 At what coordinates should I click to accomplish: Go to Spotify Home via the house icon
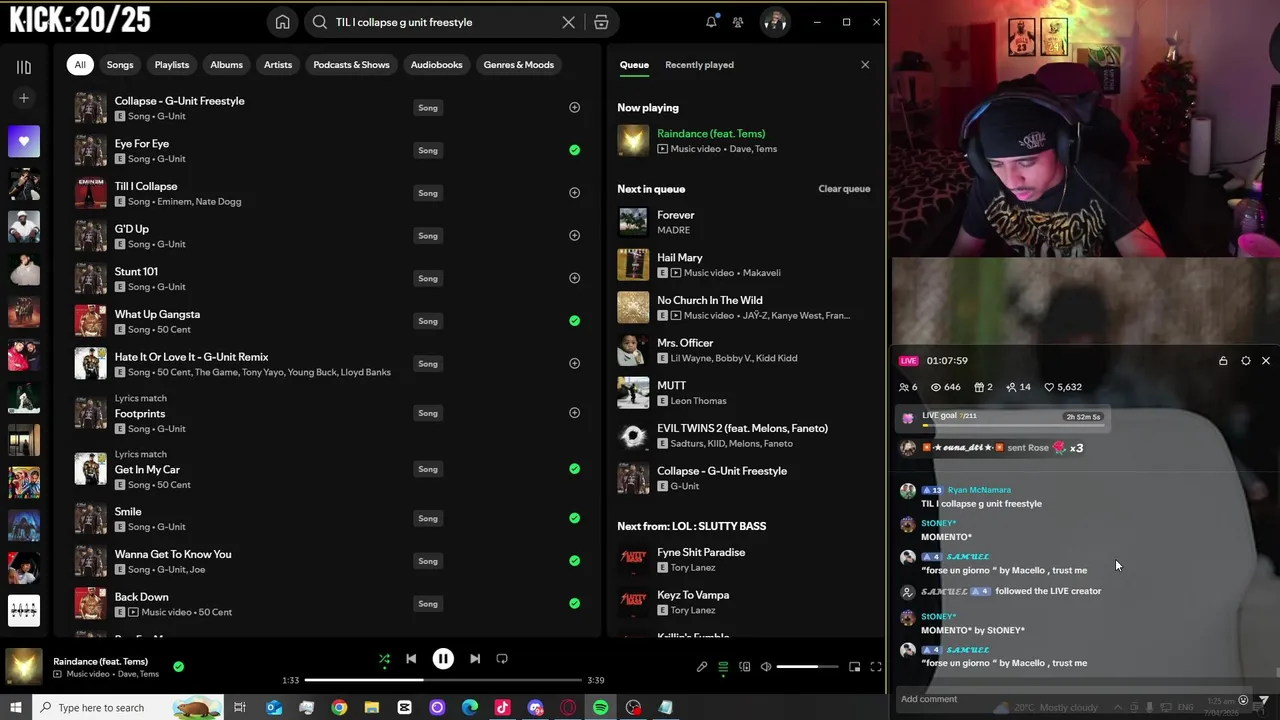pos(283,22)
